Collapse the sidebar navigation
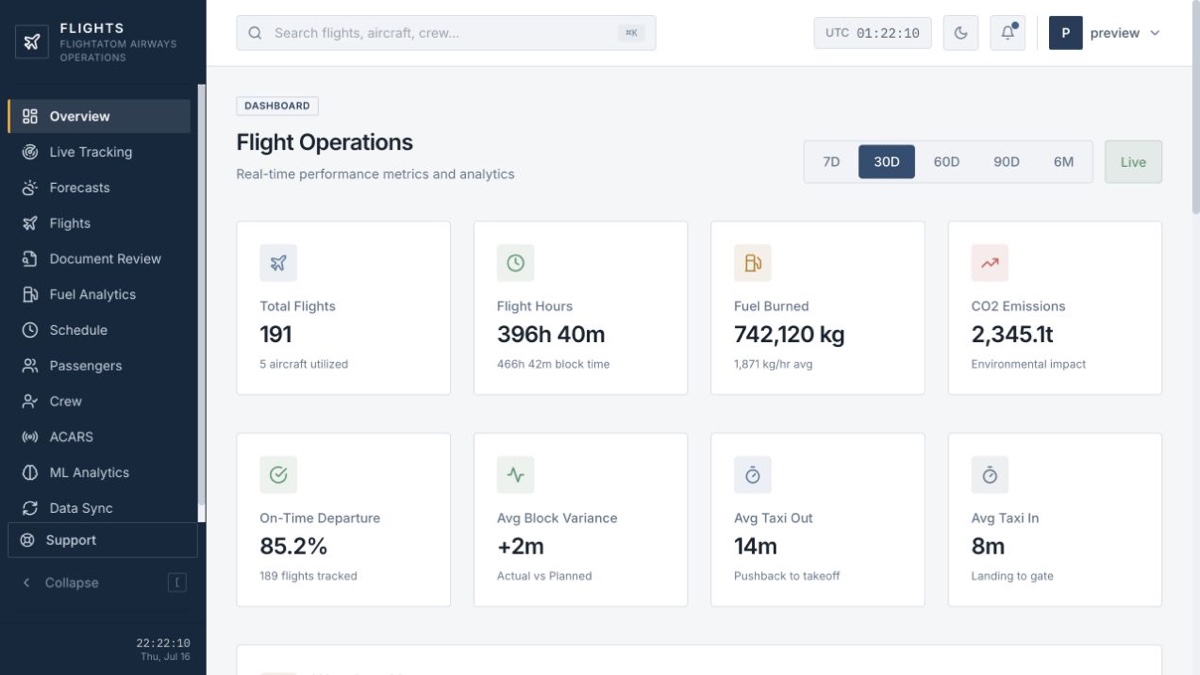 point(72,583)
